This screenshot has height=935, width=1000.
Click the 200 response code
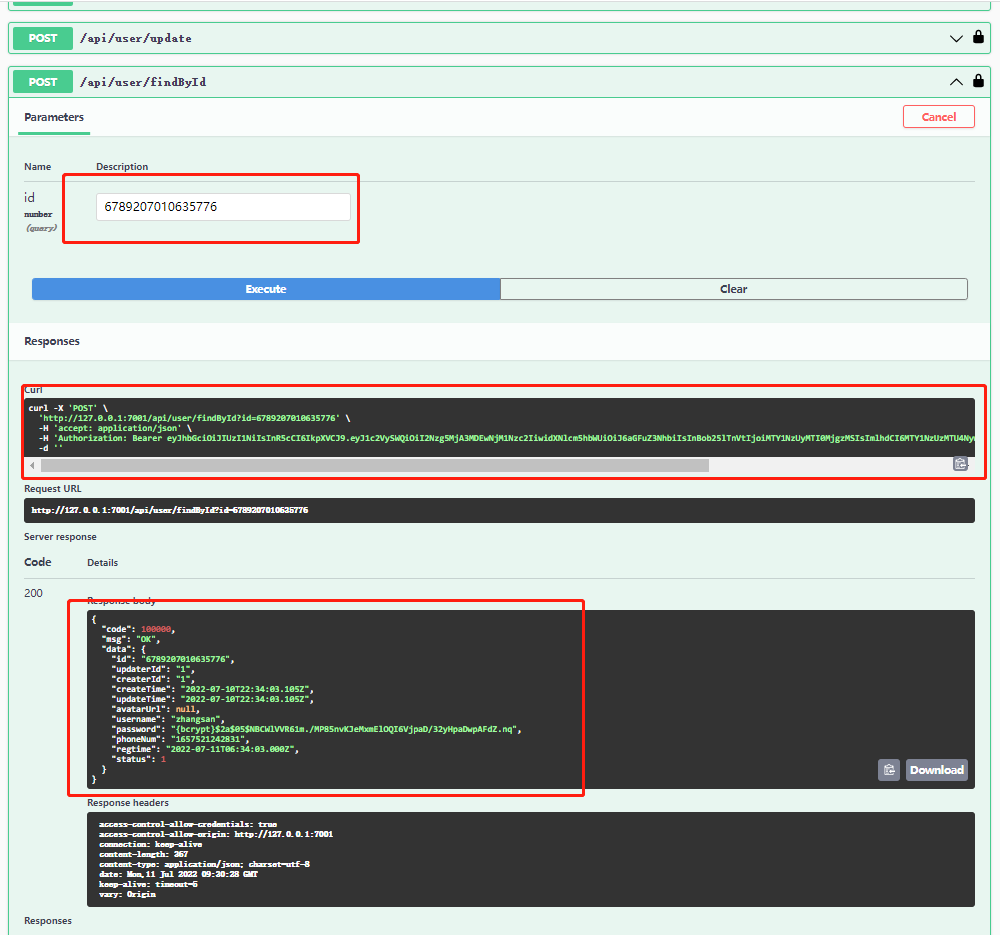(33, 593)
